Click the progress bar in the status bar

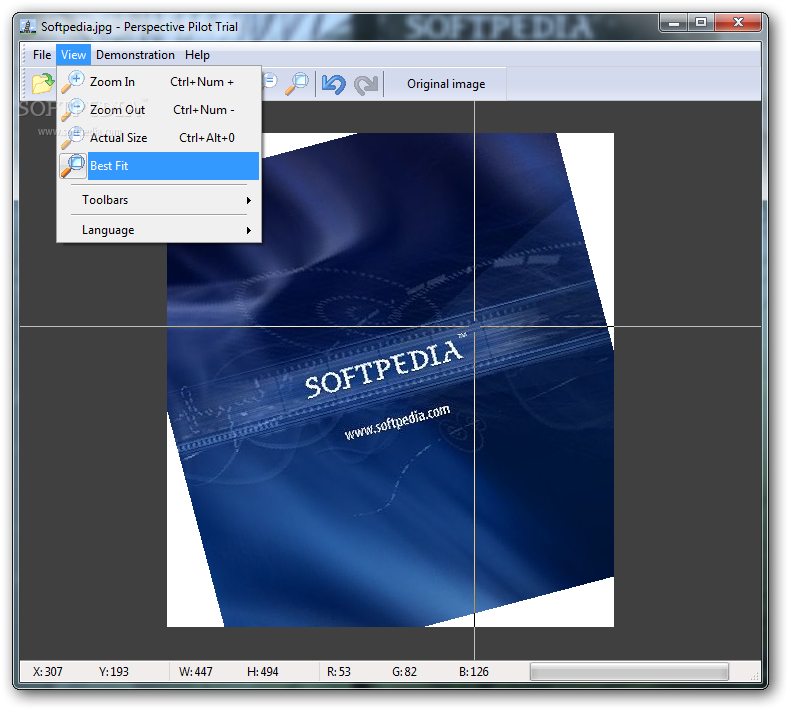pos(629,671)
